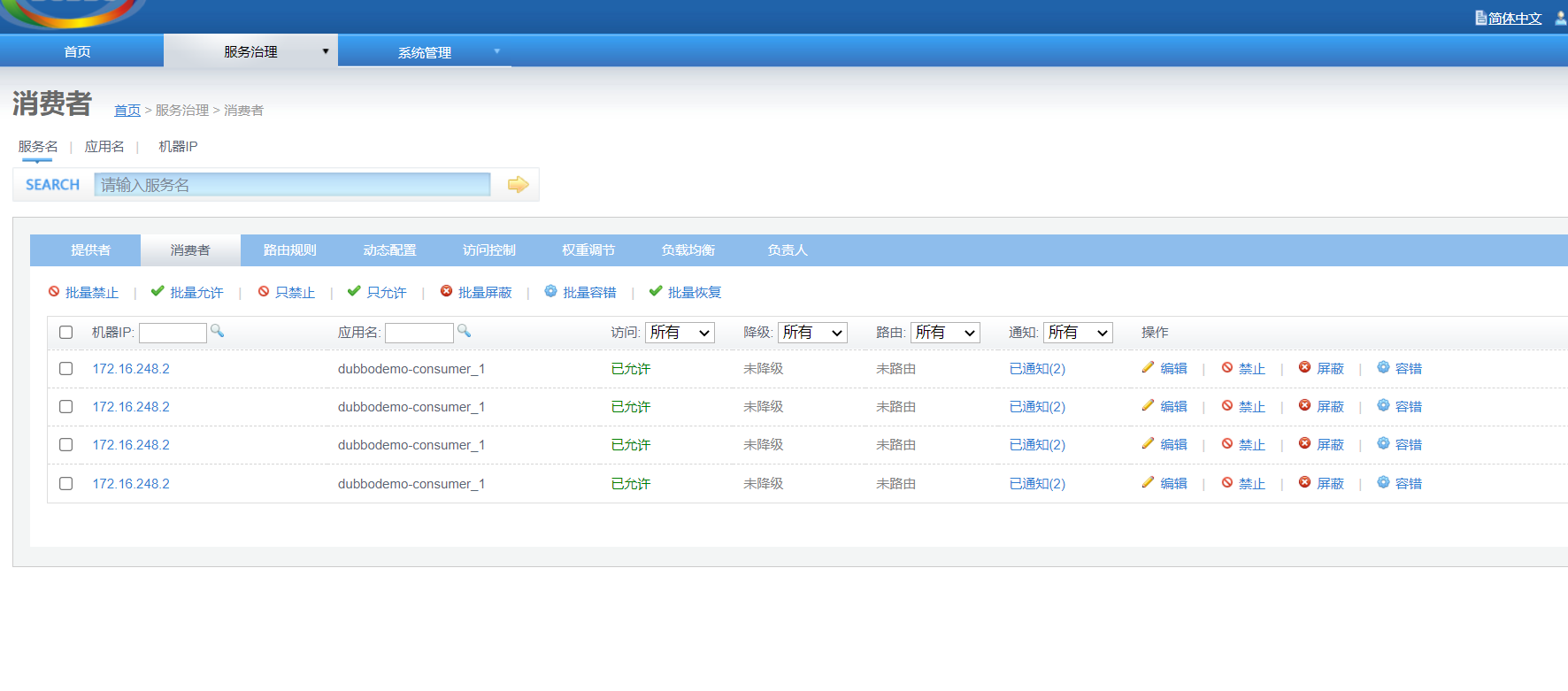Focus the 机器IP filter input box

[173, 333]
